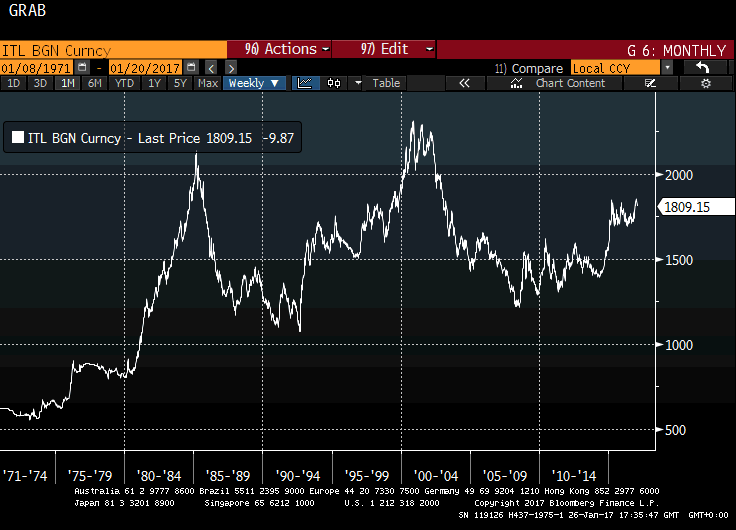Click the Chart Content button label

[x=570, y=83]
